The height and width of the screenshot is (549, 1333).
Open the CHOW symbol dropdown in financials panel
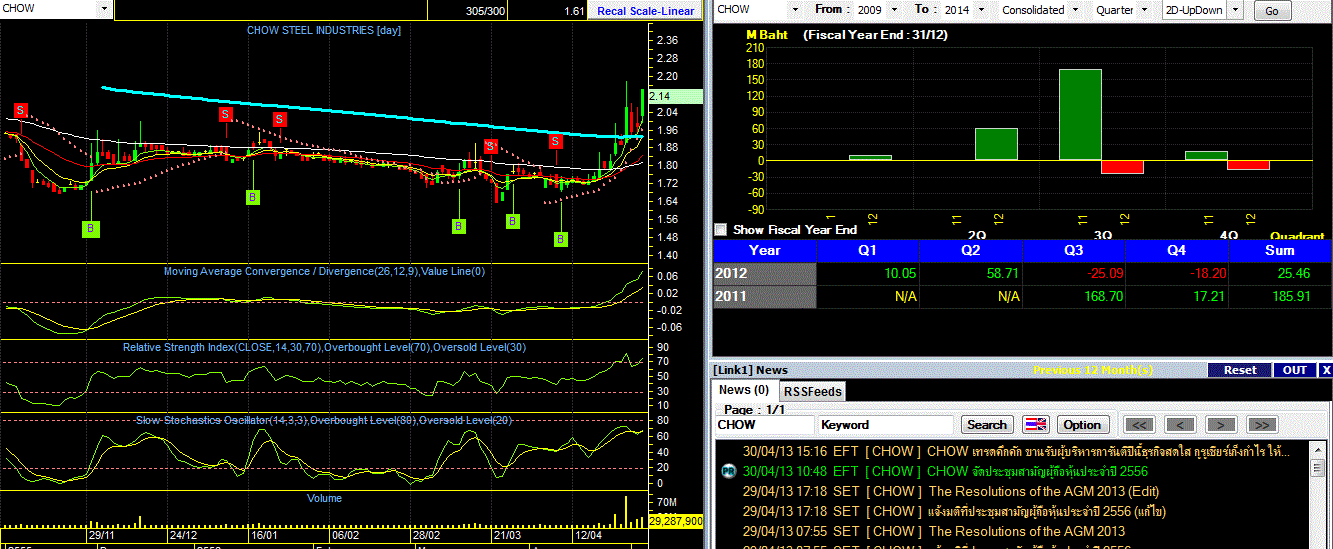tap(795, 9)
